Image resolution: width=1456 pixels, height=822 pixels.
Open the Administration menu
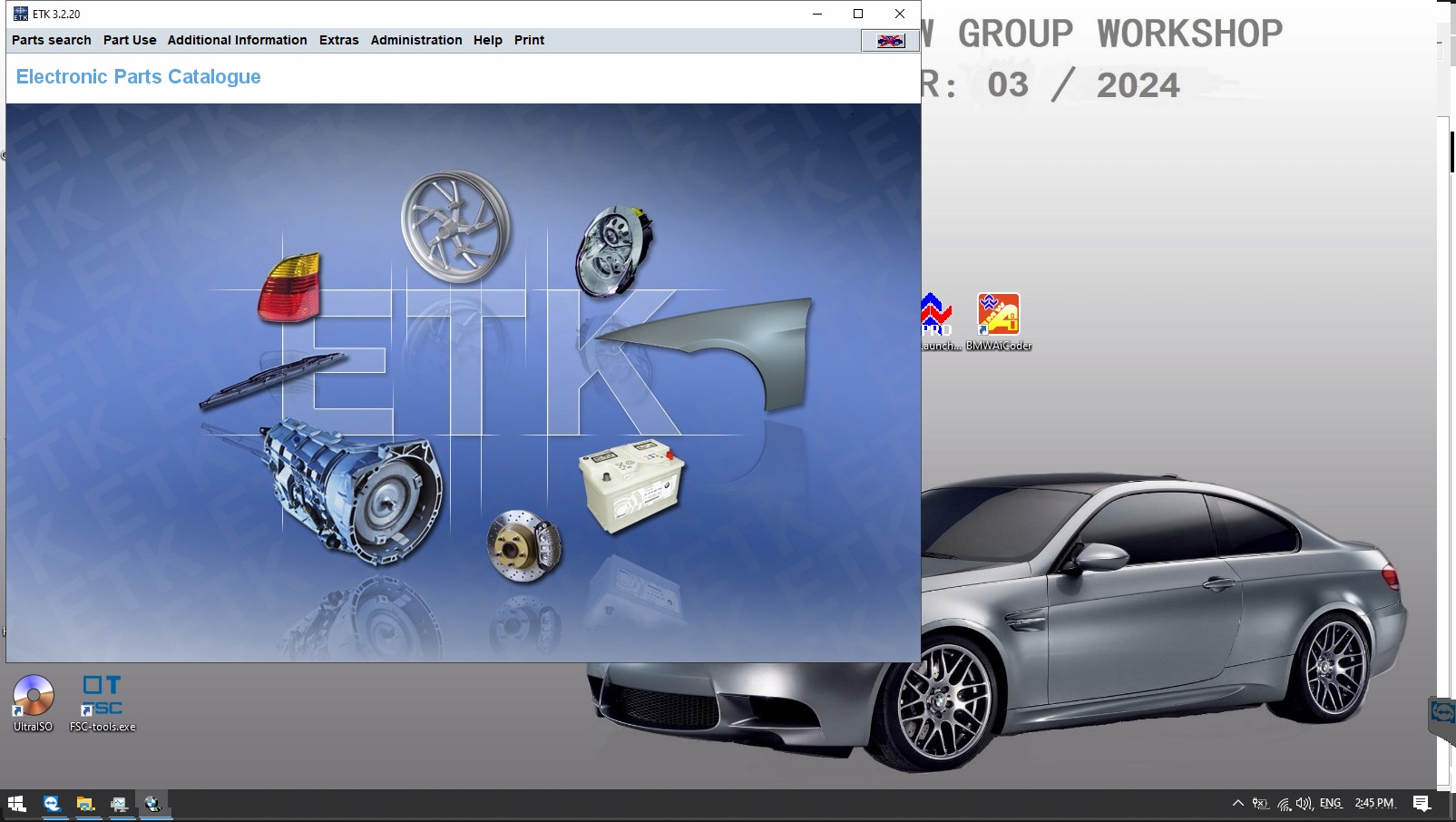pos(415,40)
